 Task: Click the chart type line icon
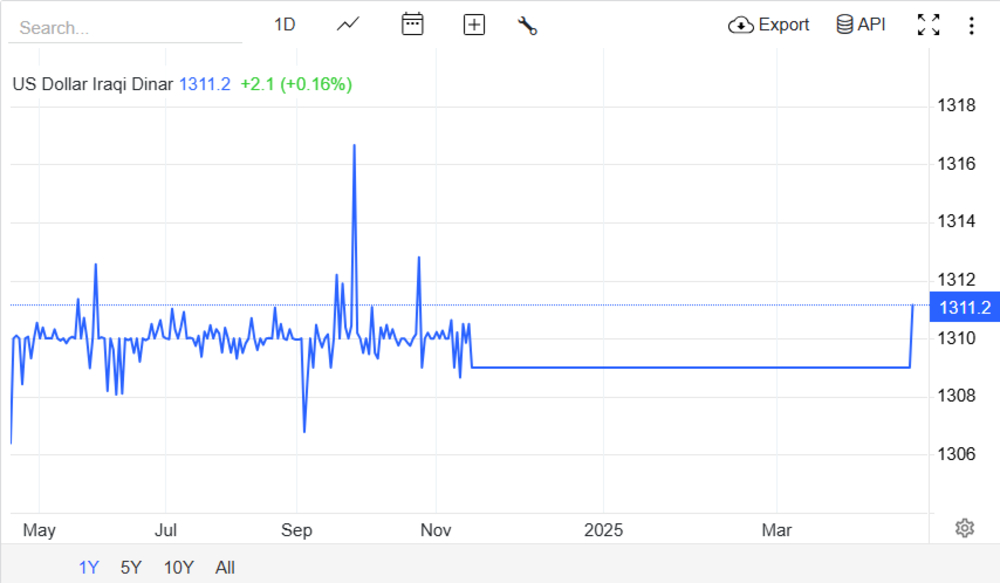(x=348, y=25)
